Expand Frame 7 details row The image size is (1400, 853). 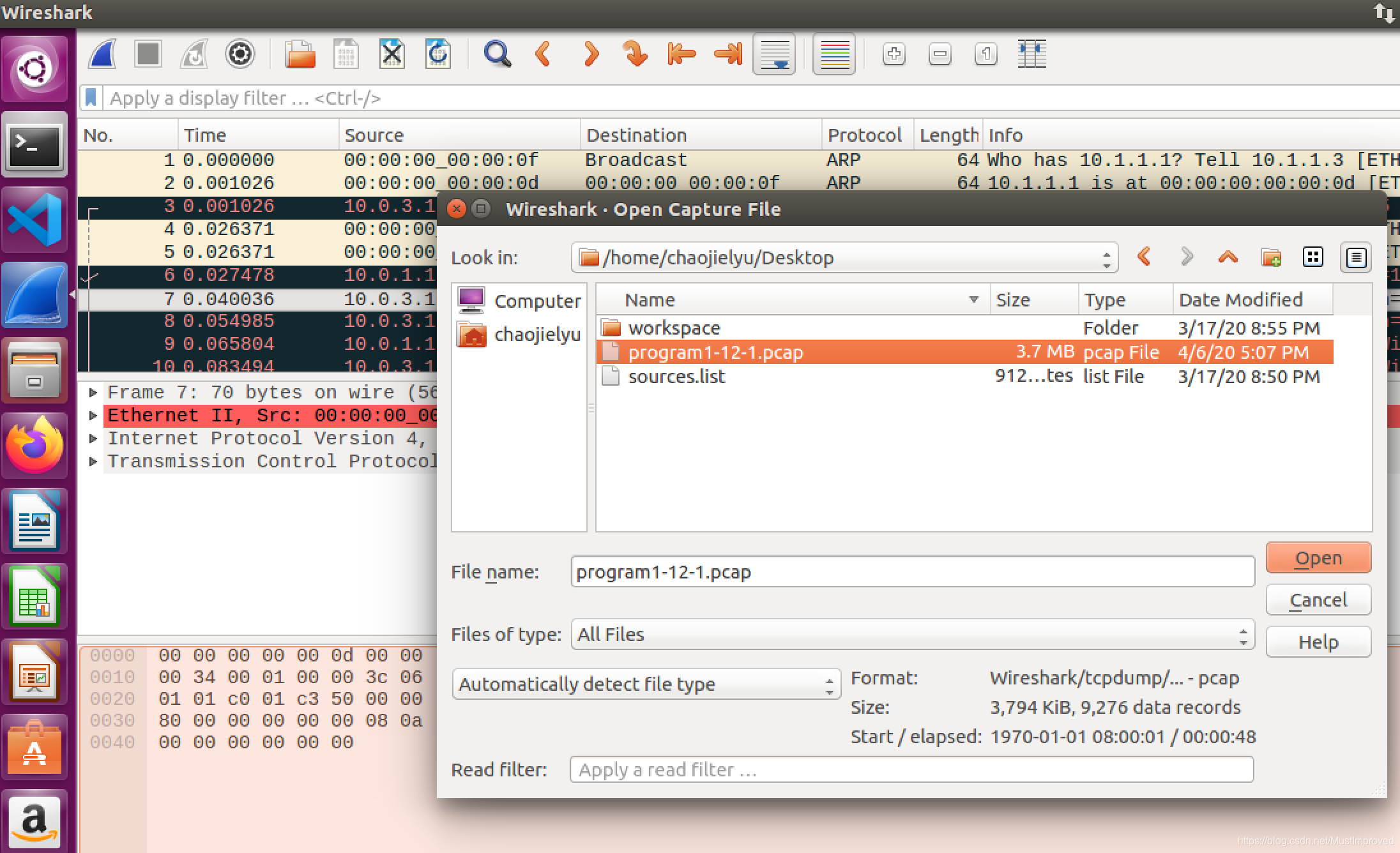pyautogui.click(x=93, y=392)
